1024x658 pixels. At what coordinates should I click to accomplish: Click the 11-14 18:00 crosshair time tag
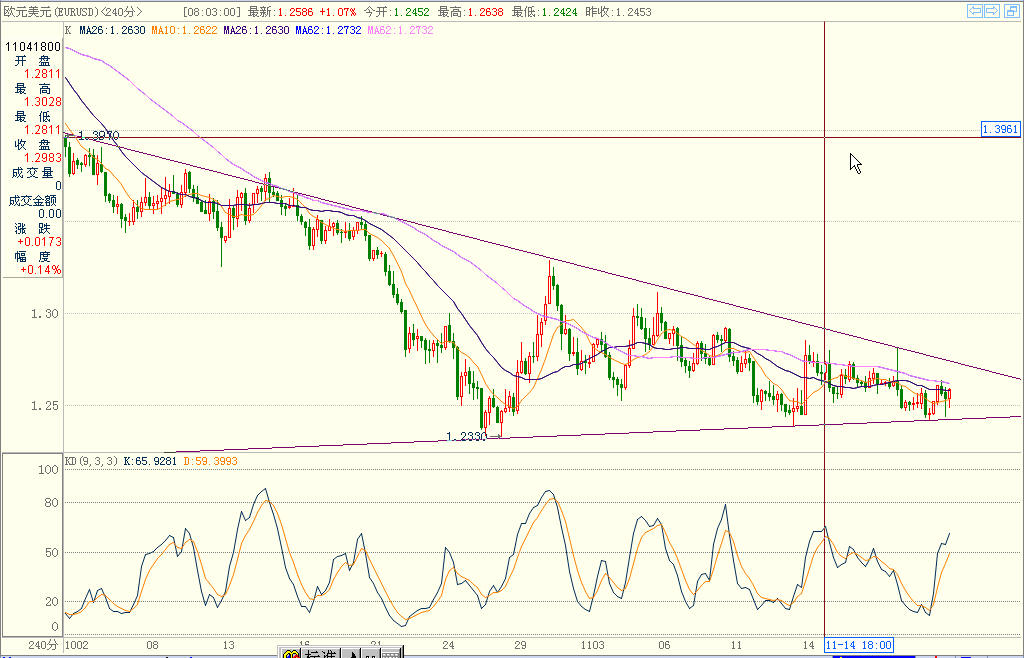pos(858,645)
